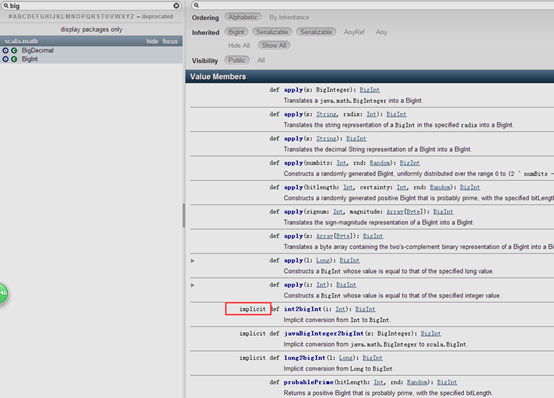Image resolution: width=554 pixels, height=398 pixels.
Task: Open String type link in apply with radix
Action: pyautogui.click(x=326, y=114)
